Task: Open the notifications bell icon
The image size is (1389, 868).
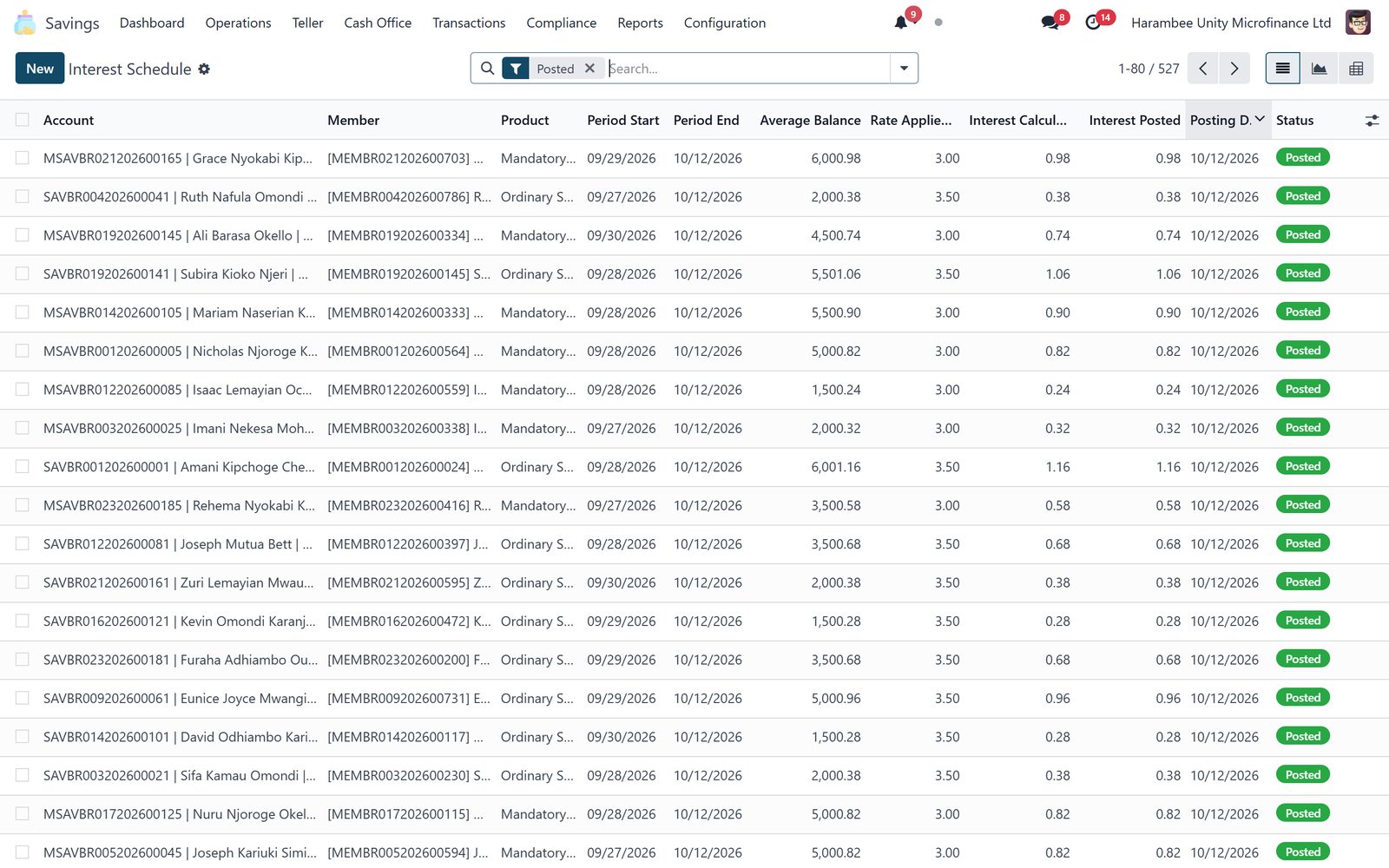Action: click(x=901, y=23)
